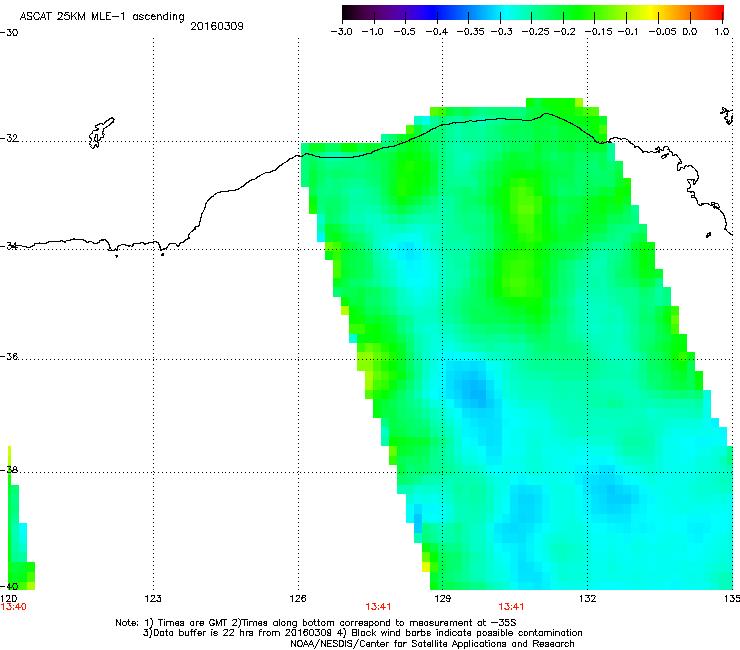Click the -36 latitude label
This screenshot has height=650, width=740.
point(9,356)
